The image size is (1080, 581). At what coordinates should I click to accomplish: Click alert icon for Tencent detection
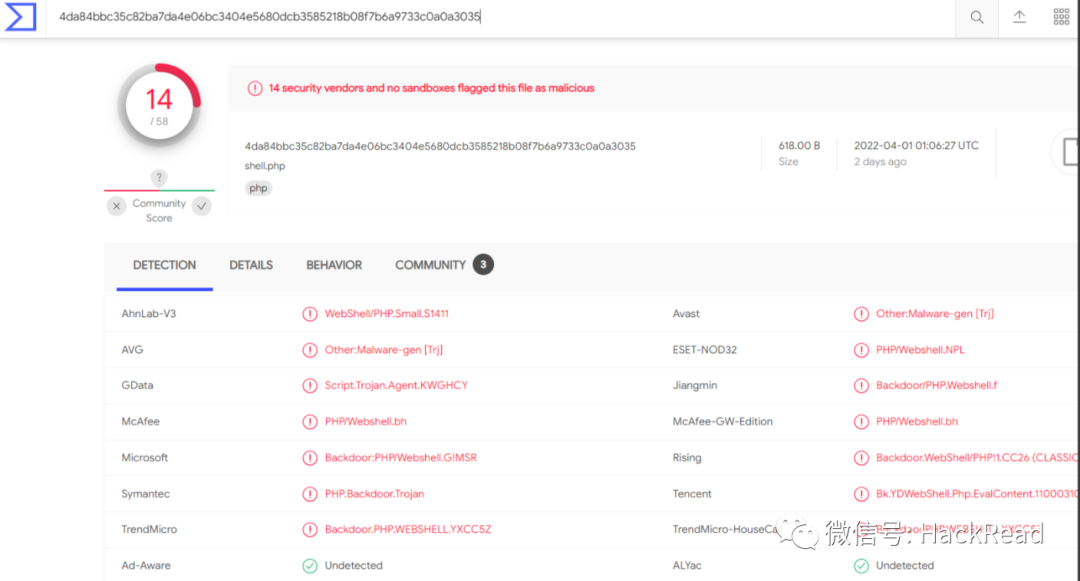click(861, 494)
